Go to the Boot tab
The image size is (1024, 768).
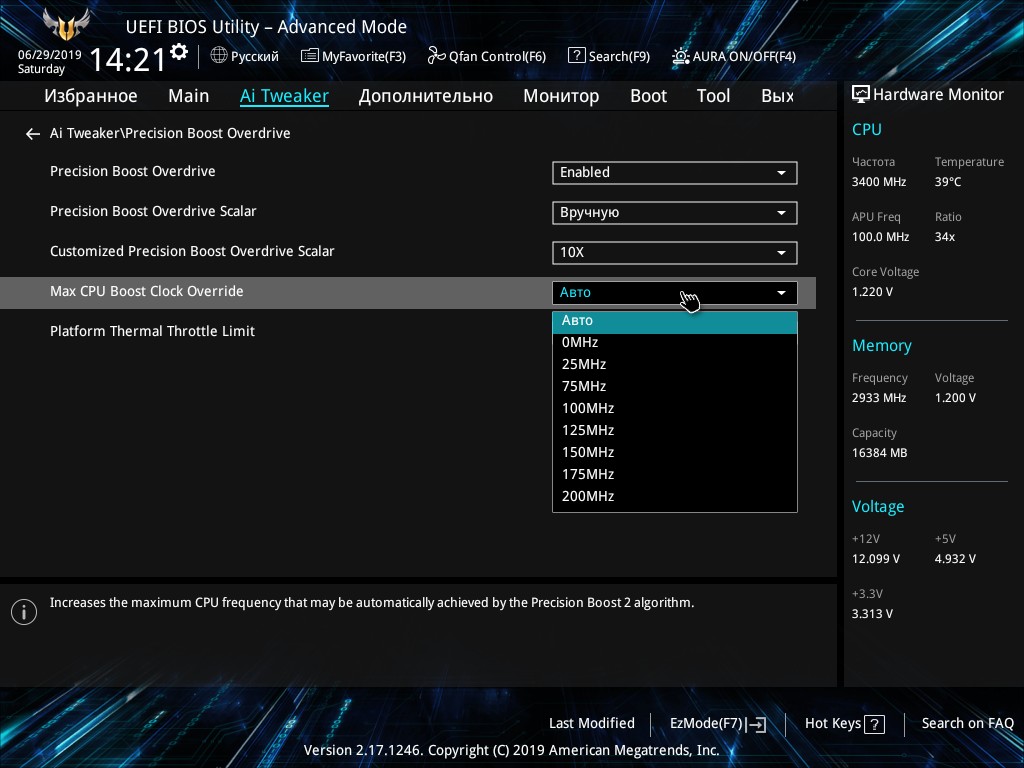click(x=648, y=96)
